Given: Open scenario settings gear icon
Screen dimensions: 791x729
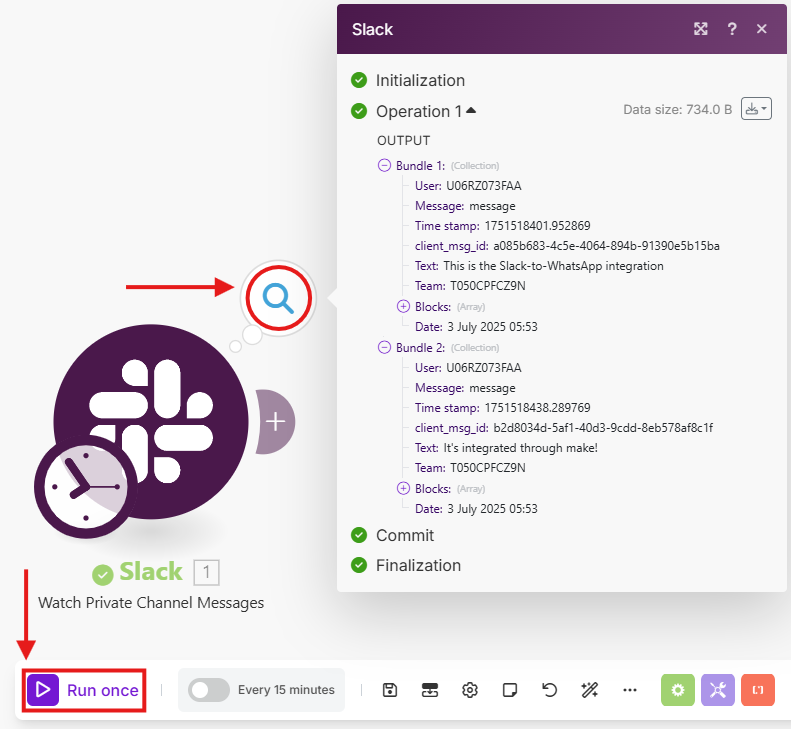Looking at the screenshot, I should tap(470, 690).
